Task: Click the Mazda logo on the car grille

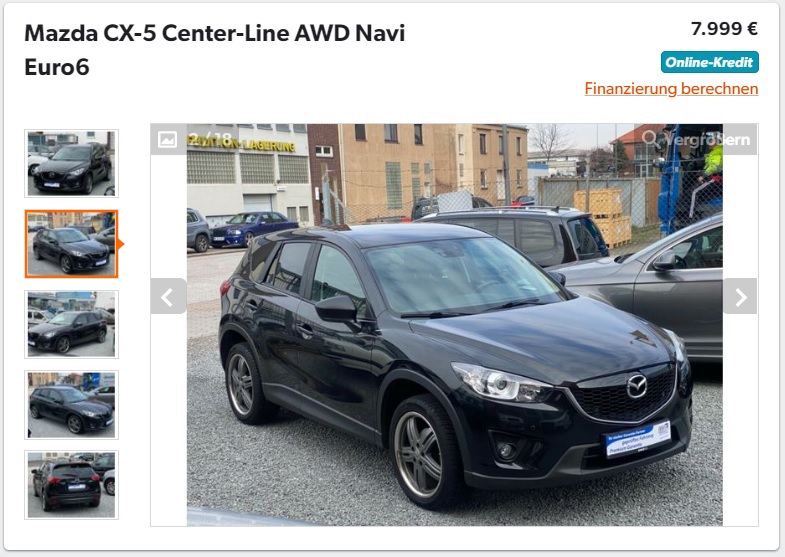Action: 637,386
